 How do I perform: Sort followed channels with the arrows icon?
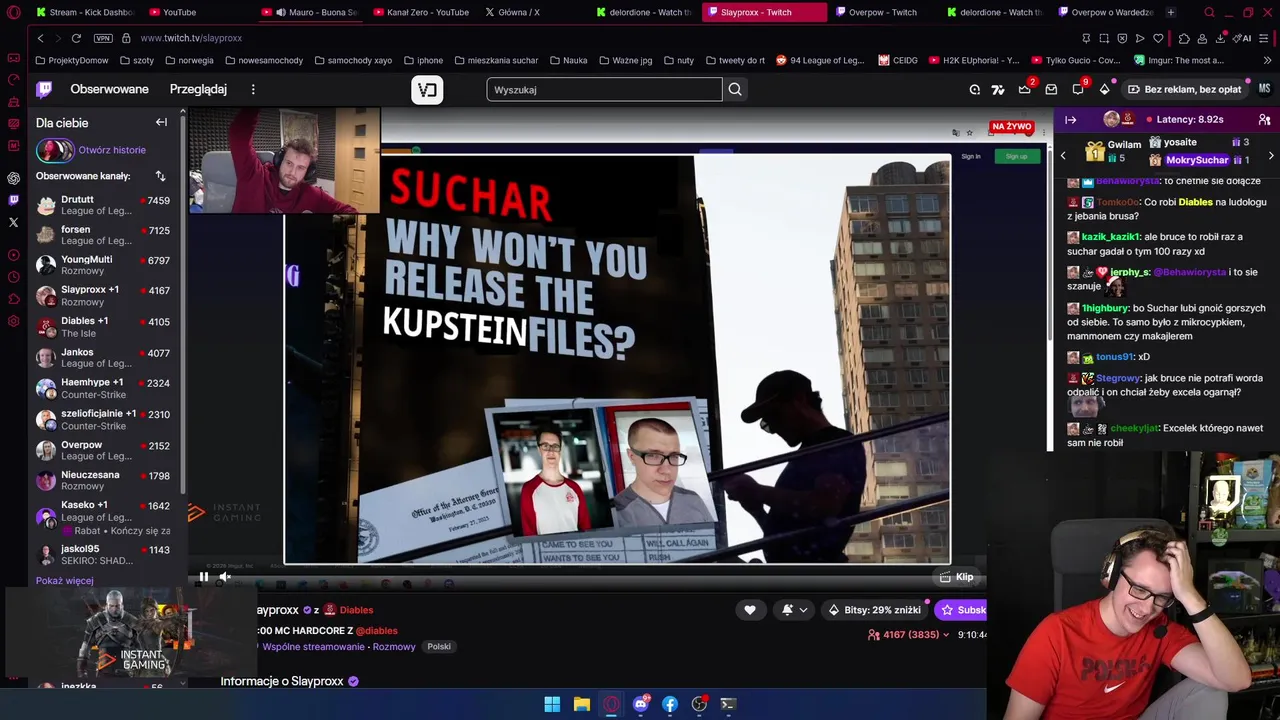(x=160, y=176)
